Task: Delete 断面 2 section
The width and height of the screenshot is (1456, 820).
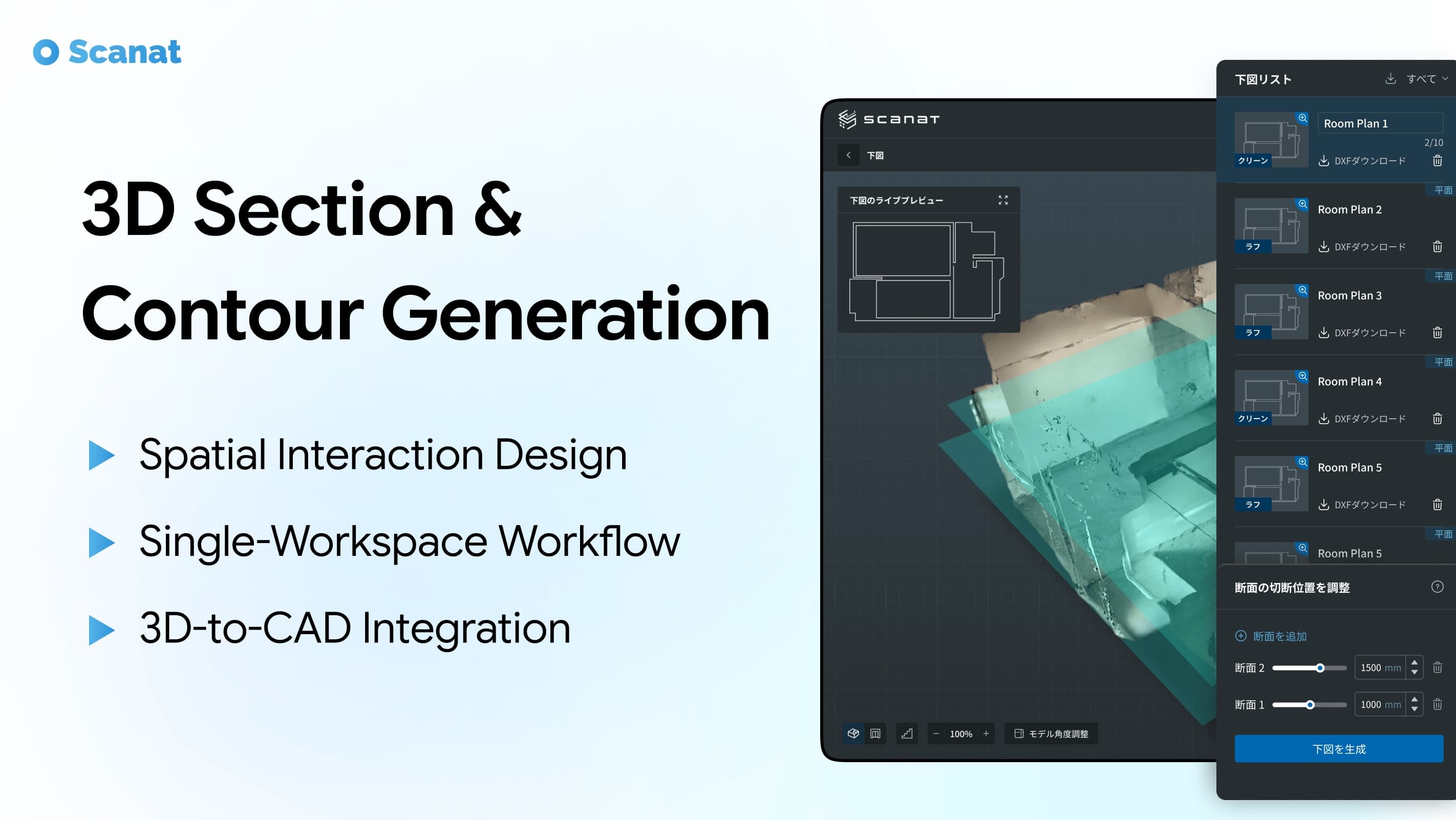Action: (x=1438, y=668)
